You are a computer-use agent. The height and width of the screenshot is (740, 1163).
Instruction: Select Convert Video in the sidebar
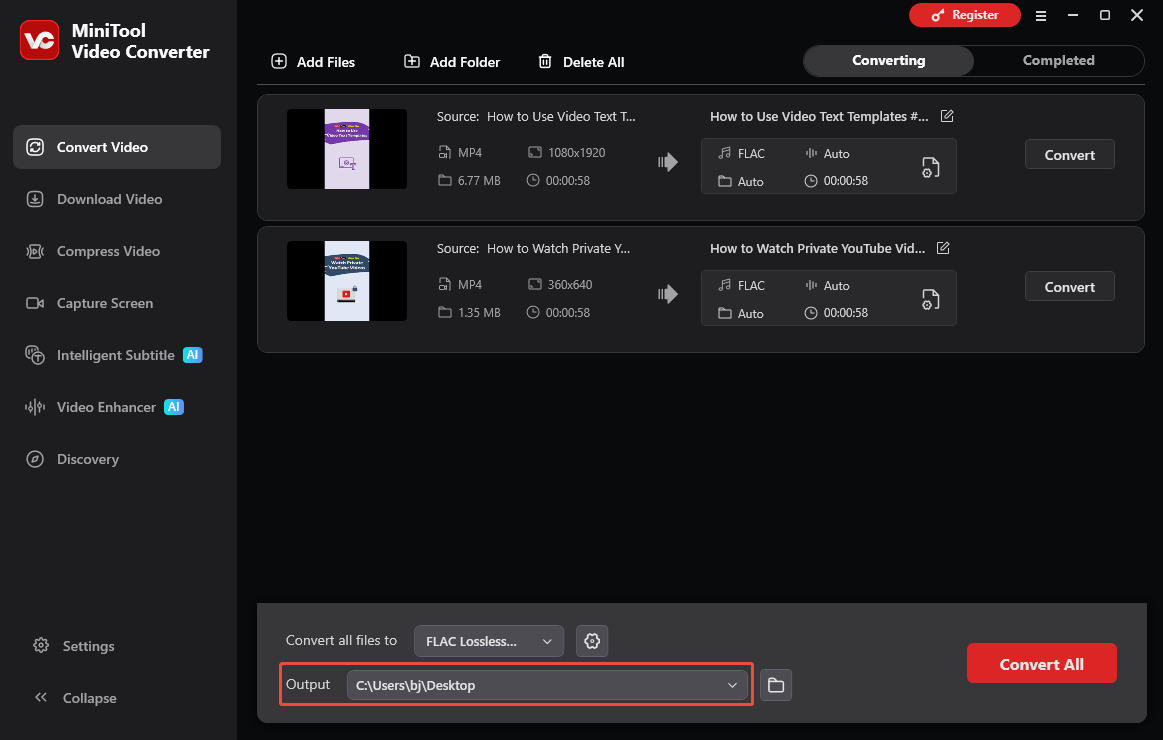(117, 147)
